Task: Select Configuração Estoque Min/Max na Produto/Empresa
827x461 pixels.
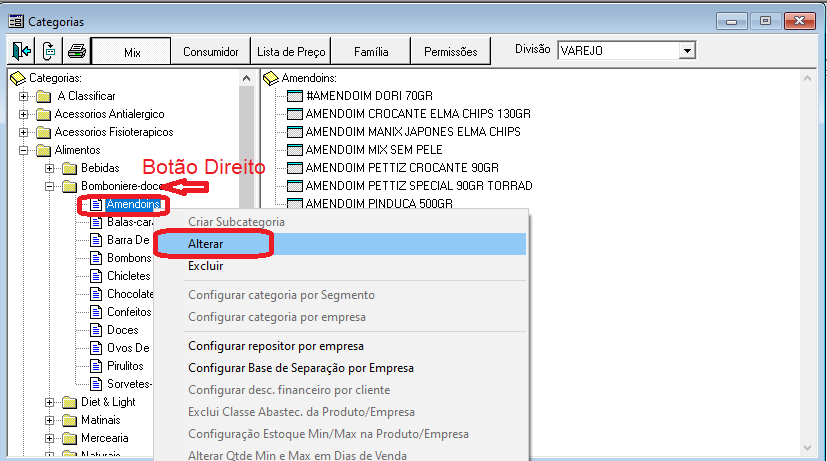Action: [341, 434]
